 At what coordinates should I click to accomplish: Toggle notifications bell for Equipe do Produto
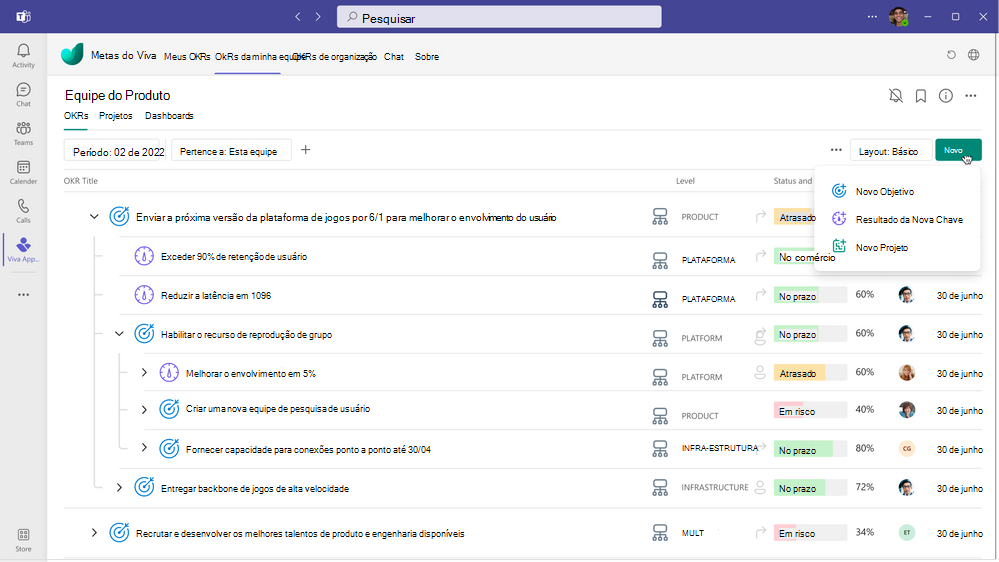tap(896, 96)
